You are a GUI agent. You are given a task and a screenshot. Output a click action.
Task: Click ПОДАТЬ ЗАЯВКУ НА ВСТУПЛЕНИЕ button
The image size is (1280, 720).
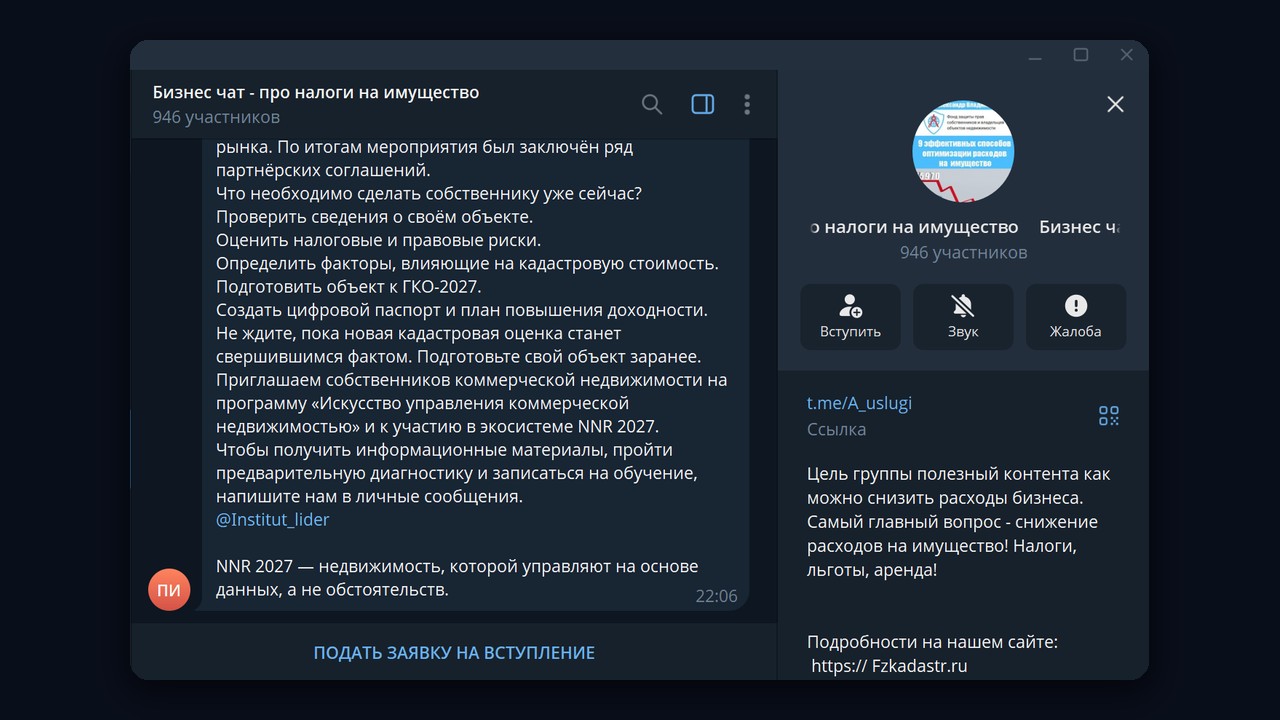pyautogui.click(x=454, y=653)
